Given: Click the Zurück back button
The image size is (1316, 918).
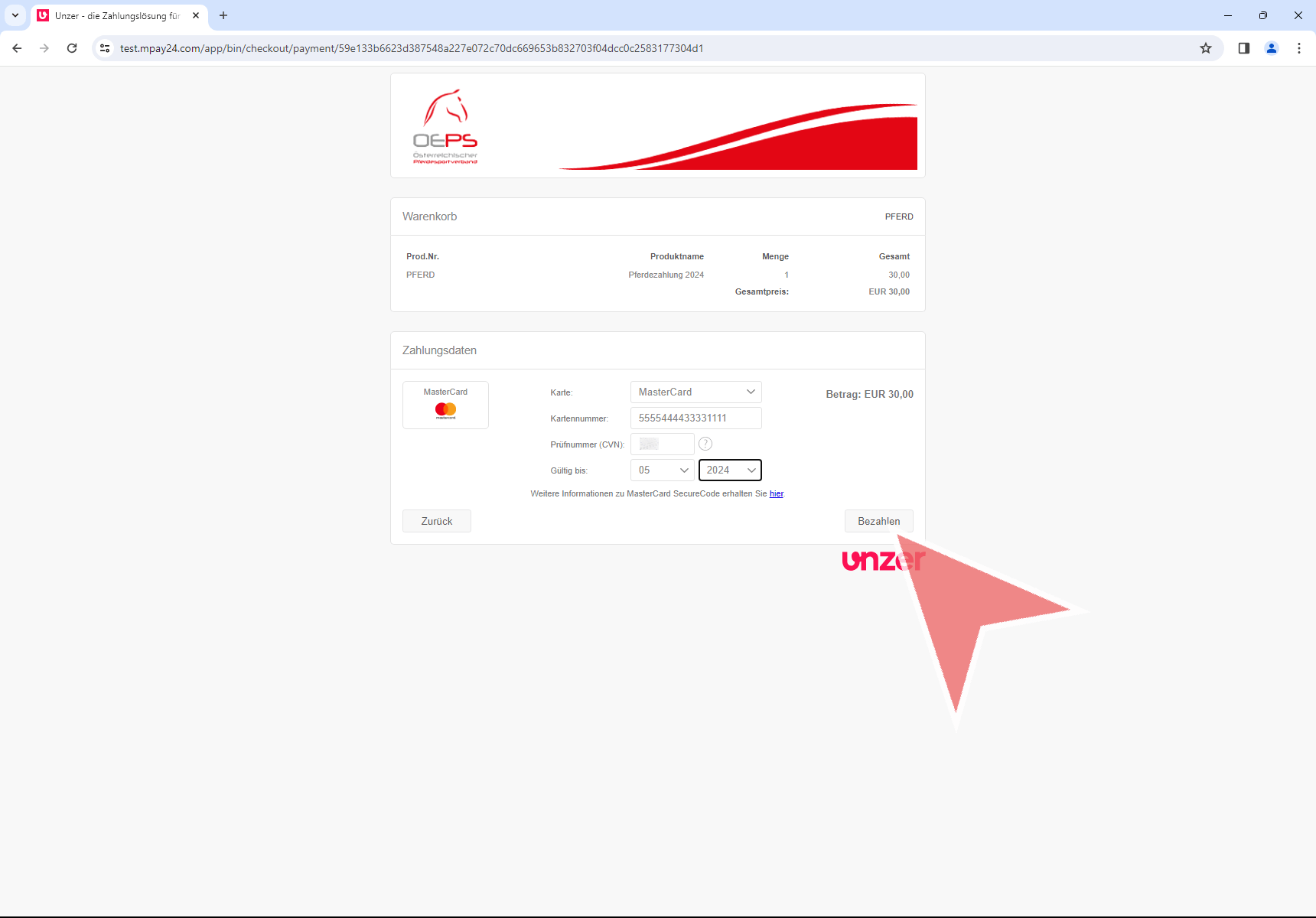Looking at the screenshot, I should point(436,521).
